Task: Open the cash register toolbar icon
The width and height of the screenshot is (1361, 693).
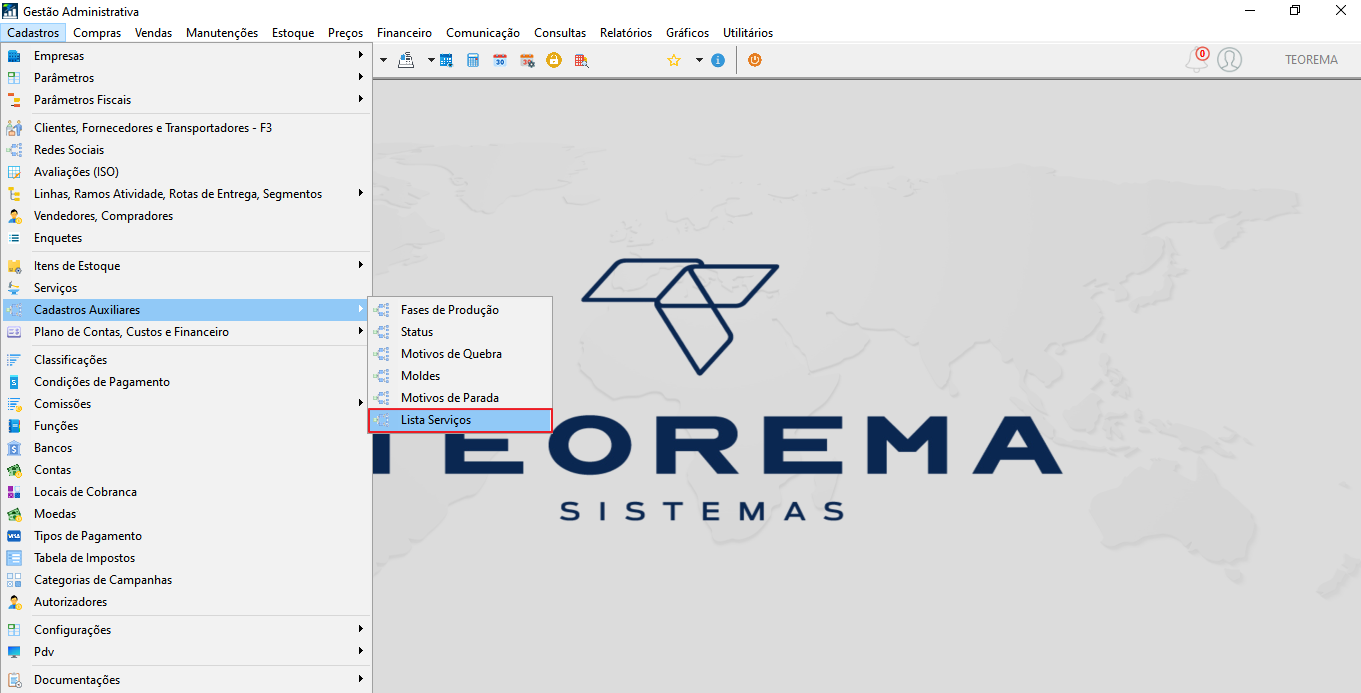Action: [x=407, y=60]
